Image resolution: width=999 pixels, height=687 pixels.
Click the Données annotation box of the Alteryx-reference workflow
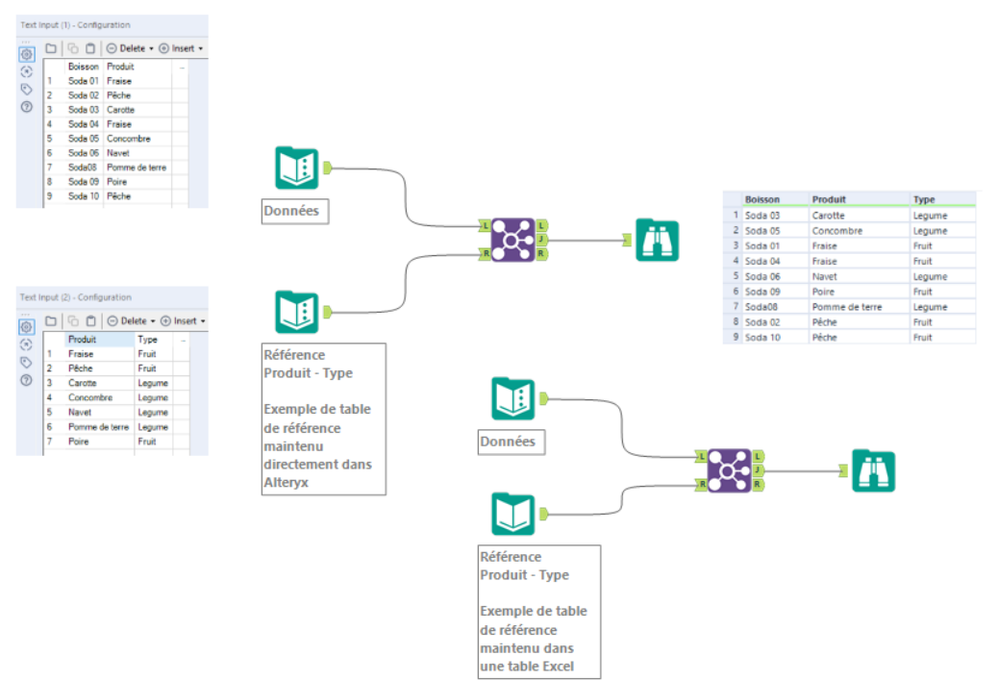tap(295, 211)
